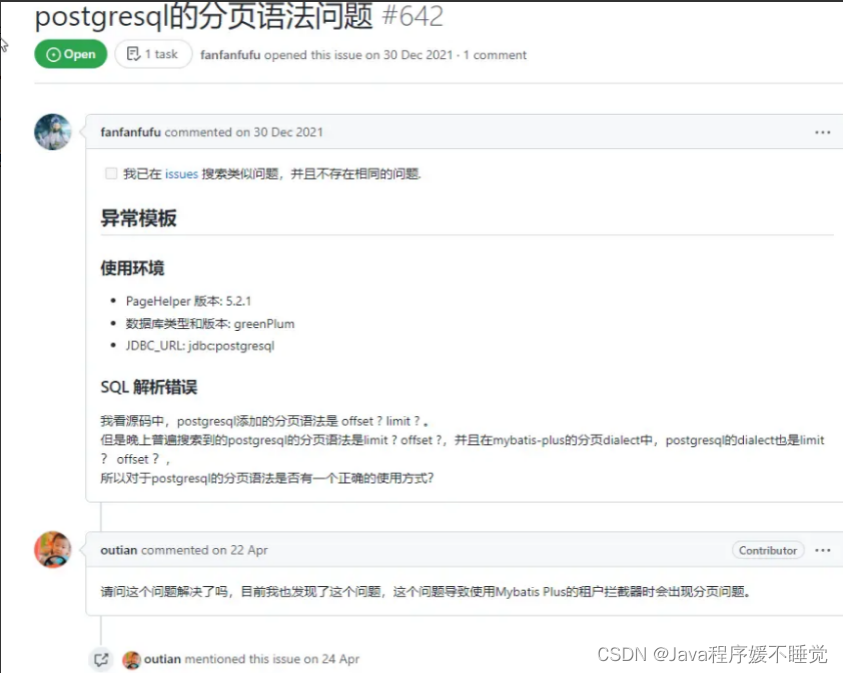Click the 使用环境 heading
Image resolution: width=843 pixels, height=673 pixels.
(132, 268)
